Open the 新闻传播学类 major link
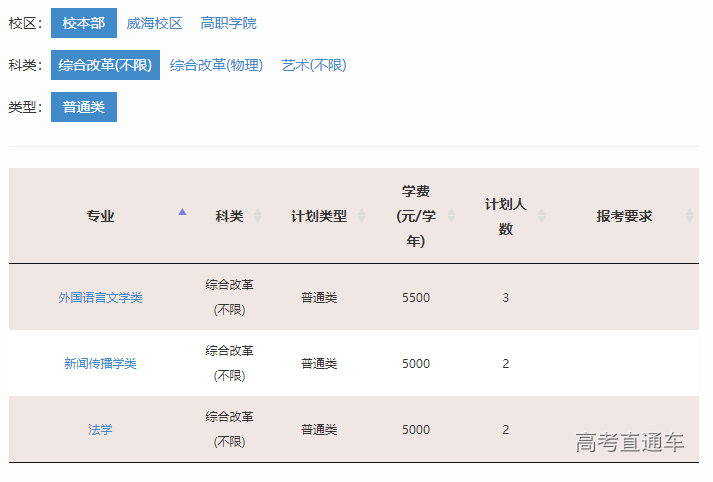The width and height of the screenshot is (713, 482). coord(100,364)
